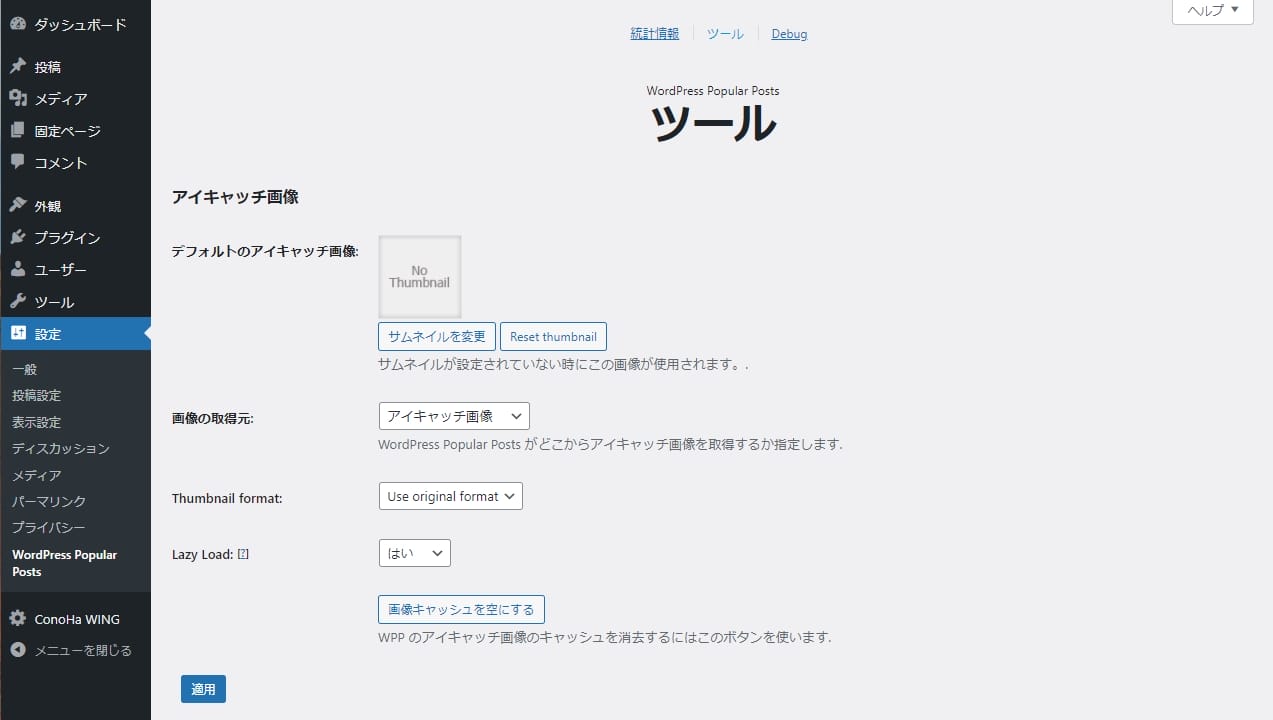Click the No Thumbnail preview image
The image size is (1273, 720).
[419, 277]
